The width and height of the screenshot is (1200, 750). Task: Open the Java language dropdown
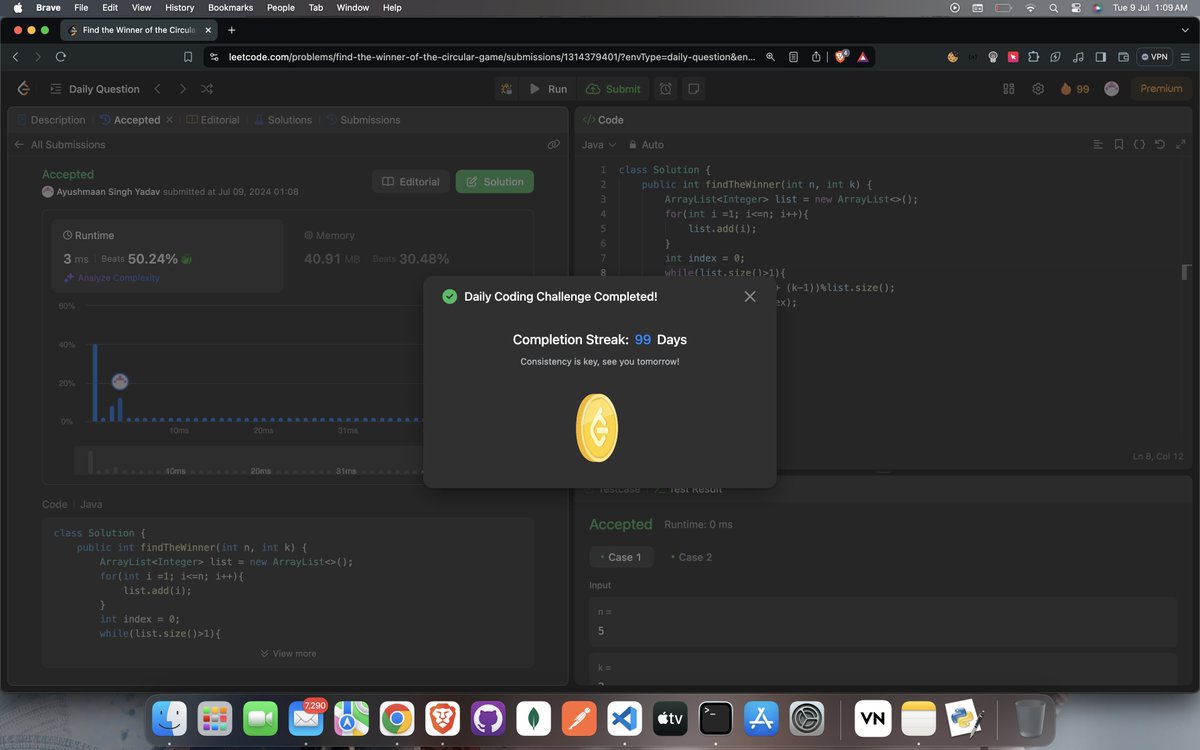click(599, 145)
